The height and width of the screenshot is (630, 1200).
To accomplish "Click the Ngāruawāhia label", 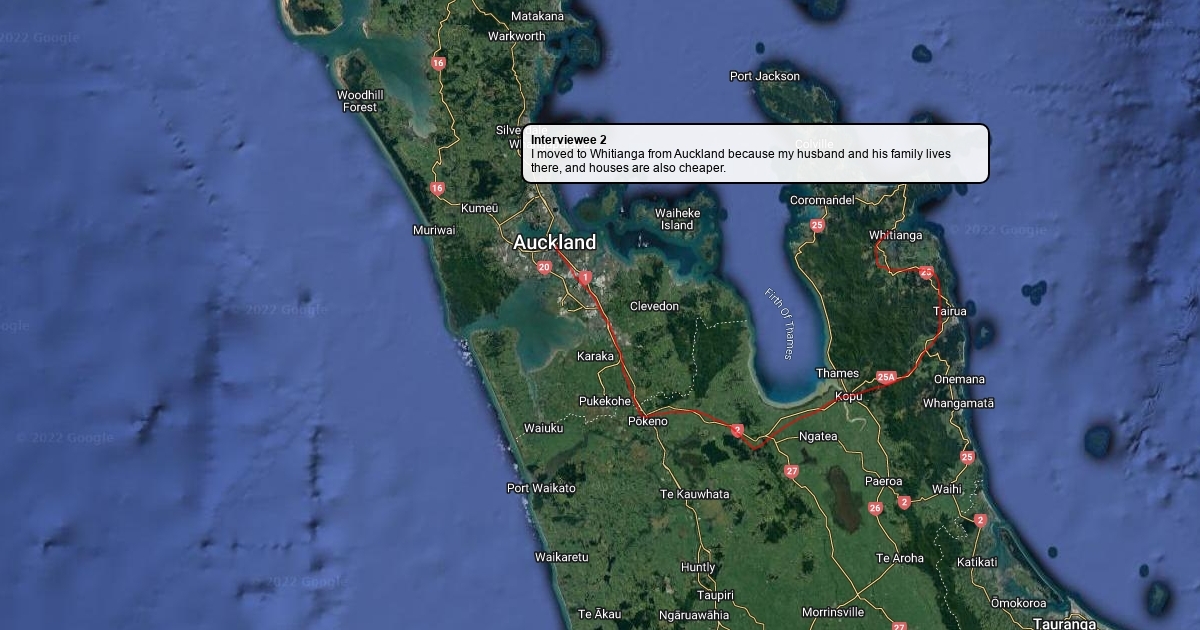I will (694, 615).
